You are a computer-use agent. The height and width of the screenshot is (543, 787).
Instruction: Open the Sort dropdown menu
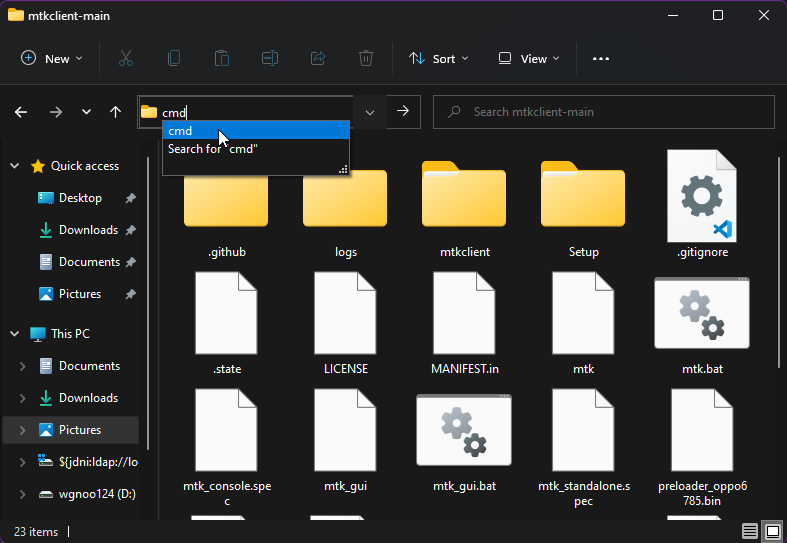pos(439,59)
